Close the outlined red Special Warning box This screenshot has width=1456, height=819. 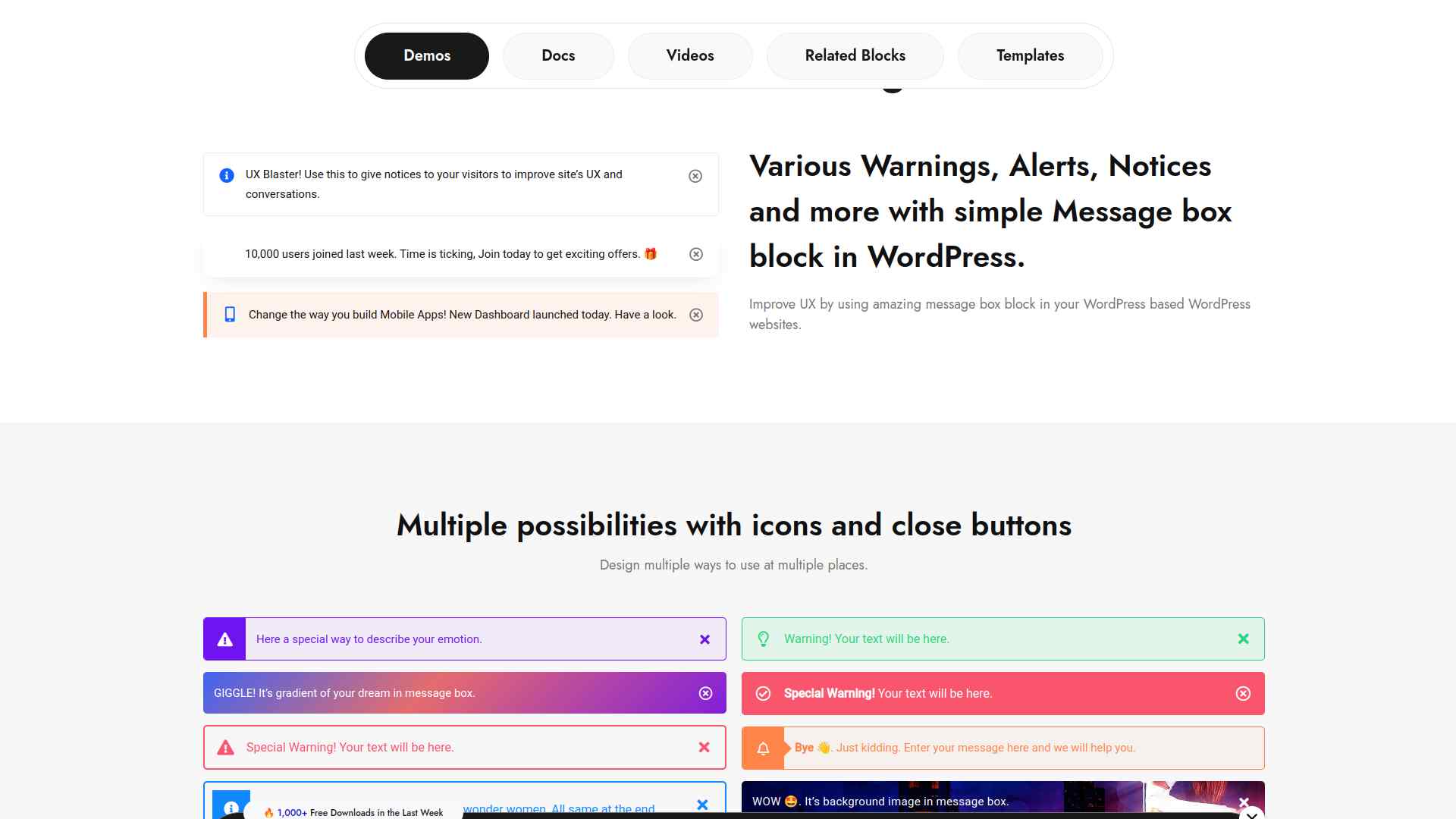(704, 747)
